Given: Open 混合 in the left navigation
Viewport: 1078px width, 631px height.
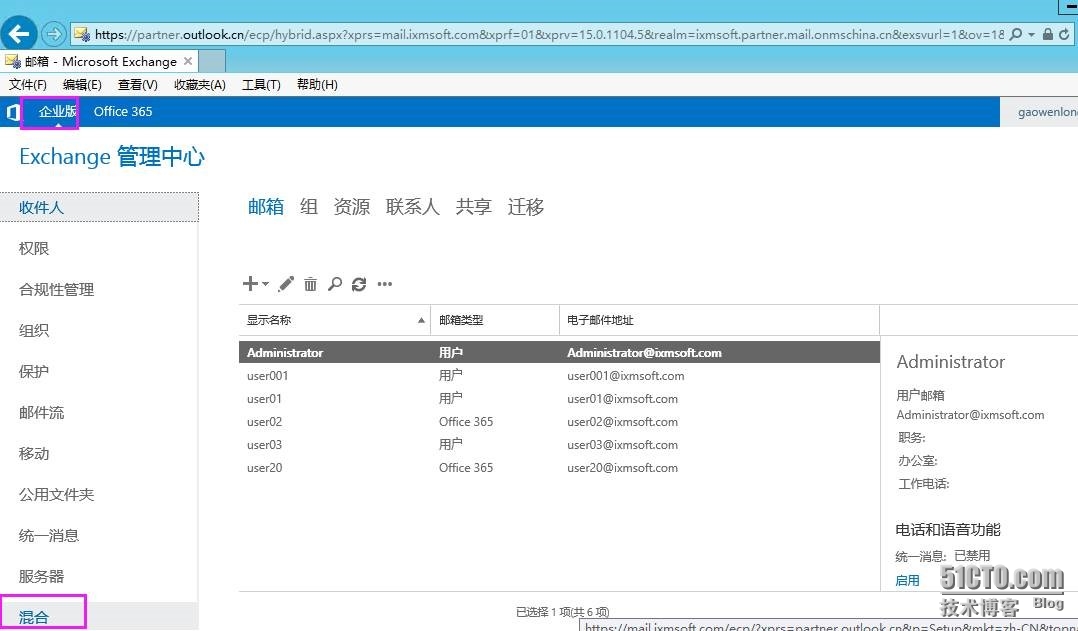Looking at the screenshot, I should click(x=34, y=617).
